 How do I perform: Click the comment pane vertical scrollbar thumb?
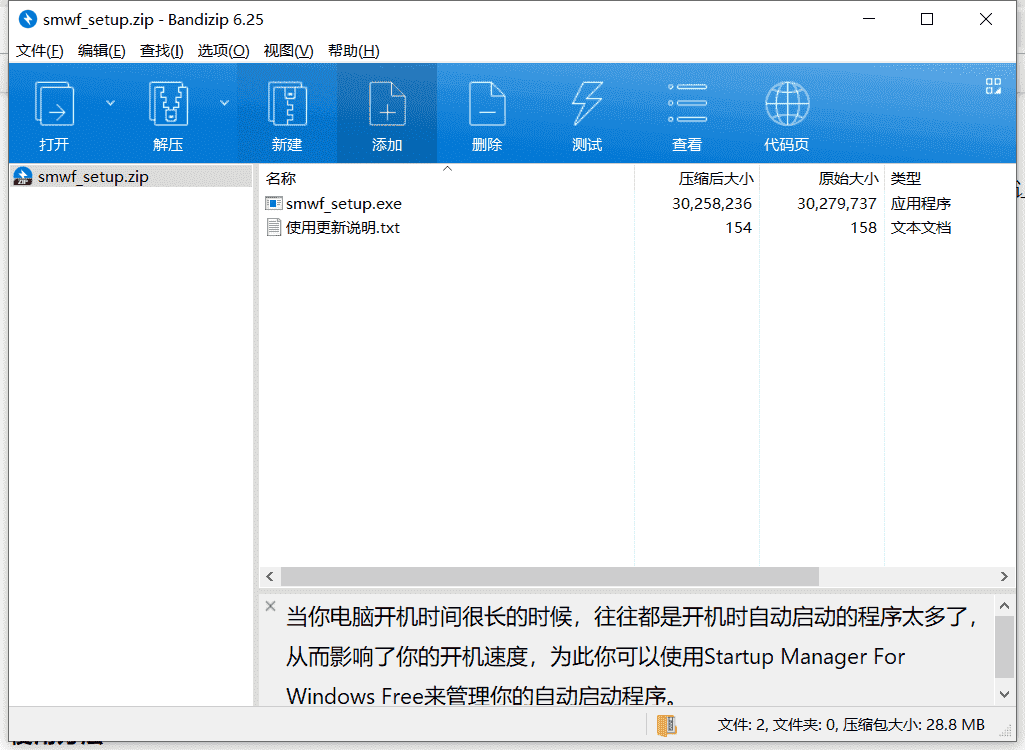tap(1004, 647)
